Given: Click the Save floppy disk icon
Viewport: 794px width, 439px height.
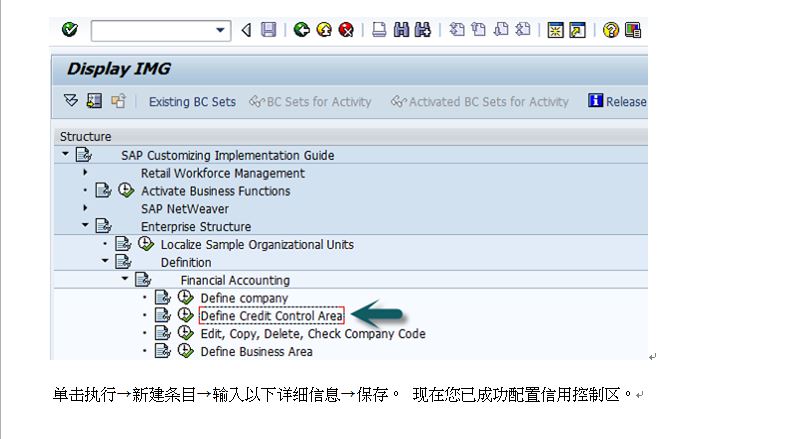Looking at the screenshot, I should click(268, 30).
